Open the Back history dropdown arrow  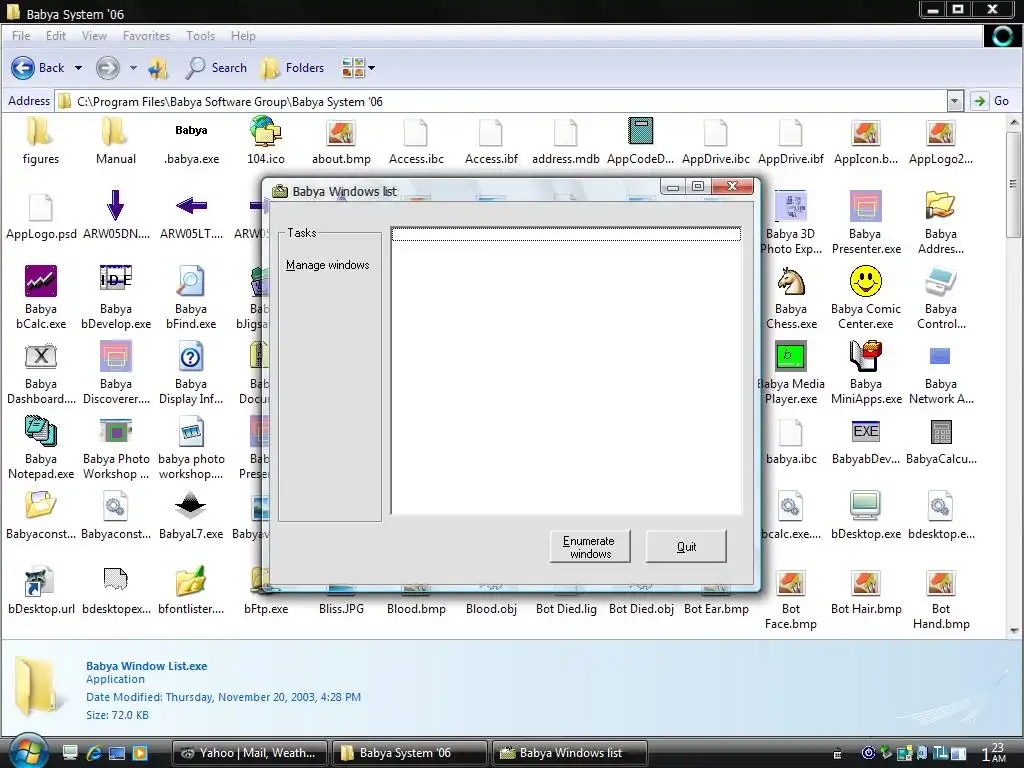click(78, 67)
